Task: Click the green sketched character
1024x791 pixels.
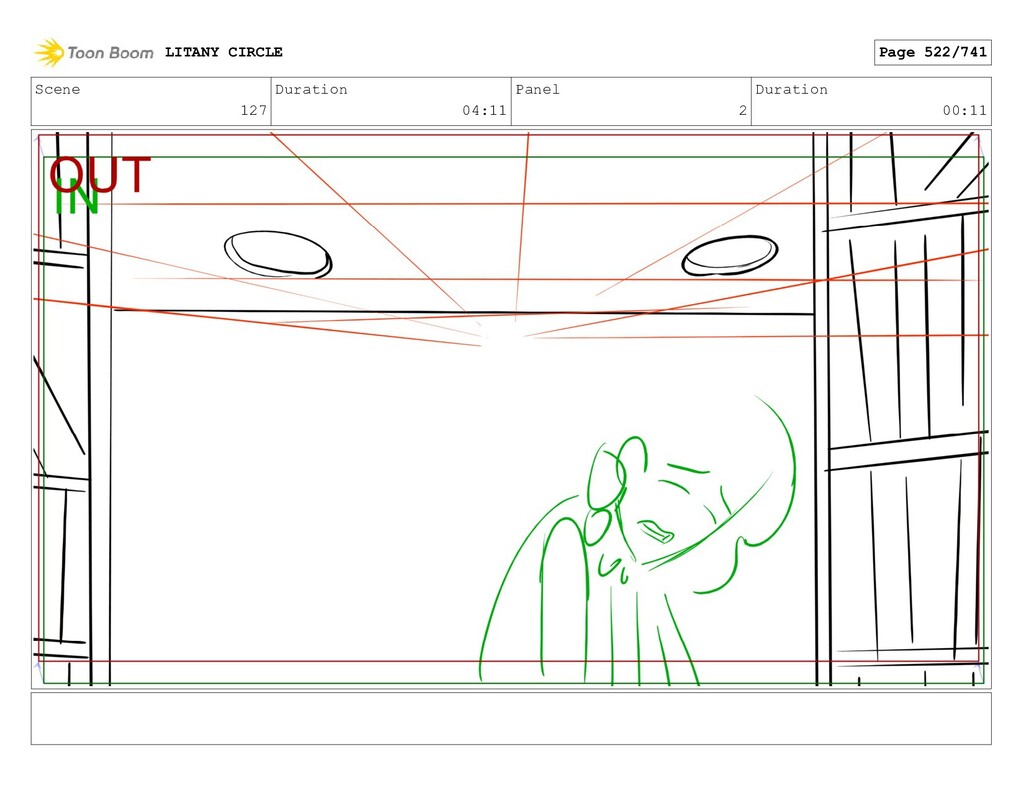Action: pyautogui.click(x=637, y=541)
